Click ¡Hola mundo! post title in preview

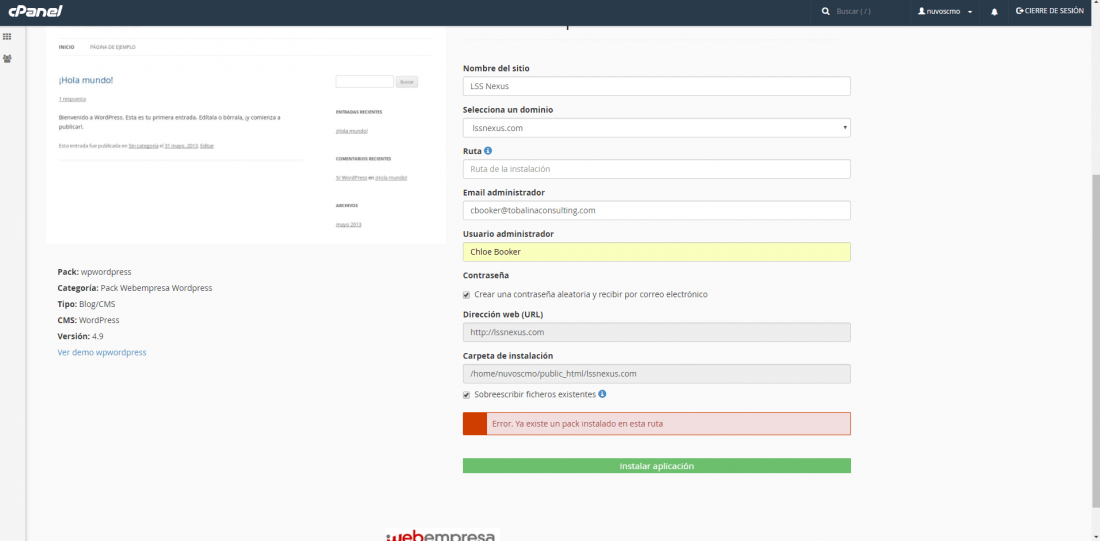coord(86,80)
